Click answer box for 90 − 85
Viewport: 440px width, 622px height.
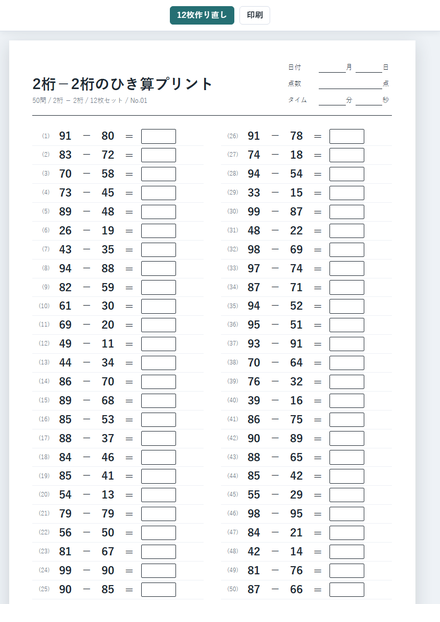158,589
